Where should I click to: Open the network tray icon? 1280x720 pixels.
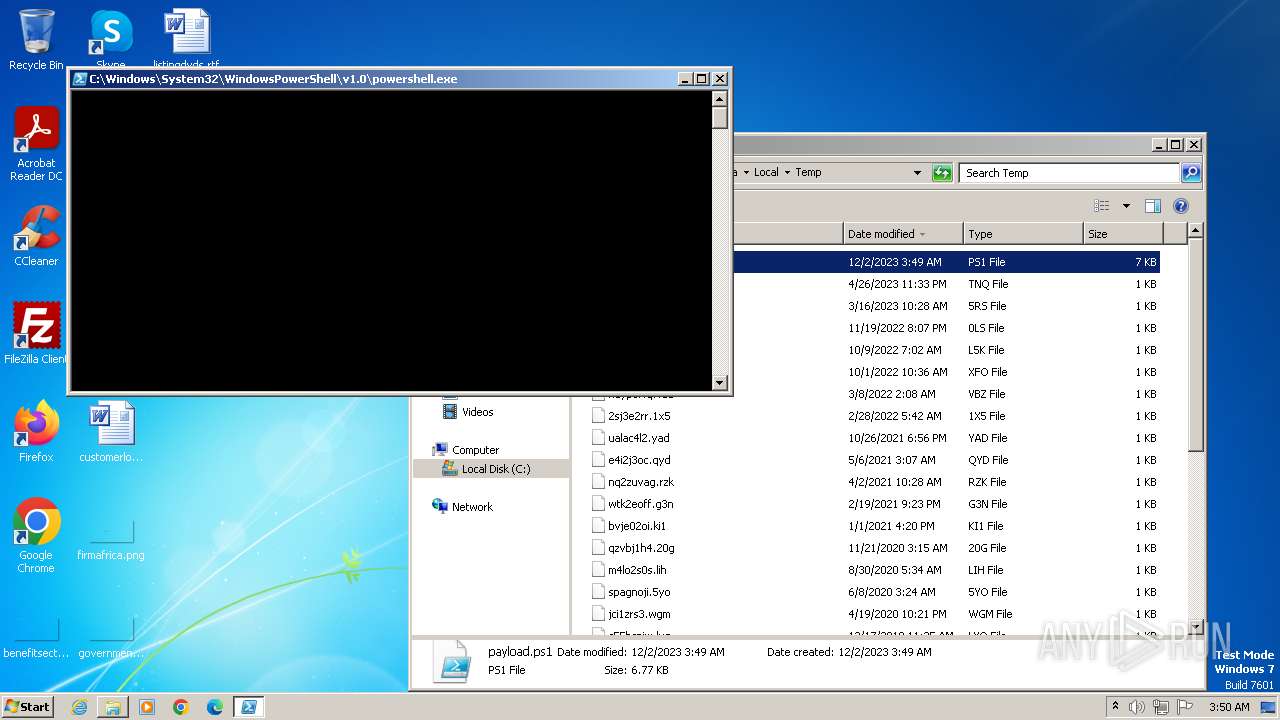click(x=1161, y=707)
